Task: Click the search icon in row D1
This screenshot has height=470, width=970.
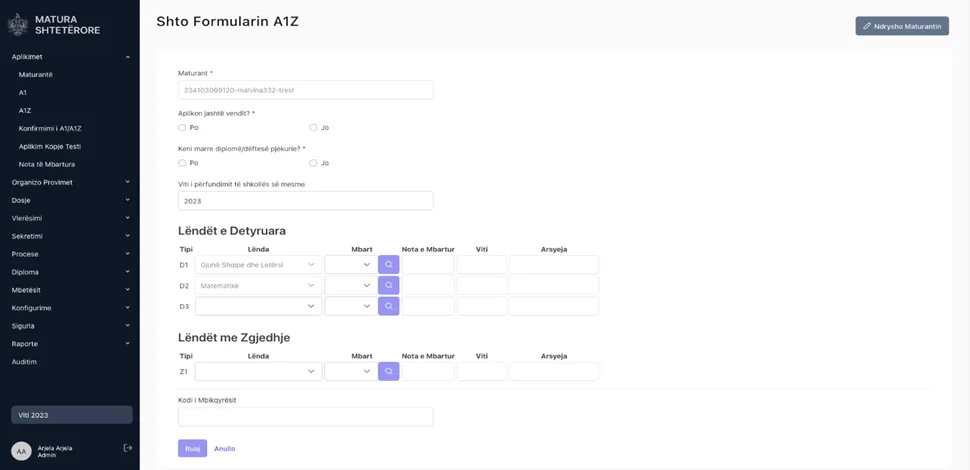Action: (x=388, y=265)
